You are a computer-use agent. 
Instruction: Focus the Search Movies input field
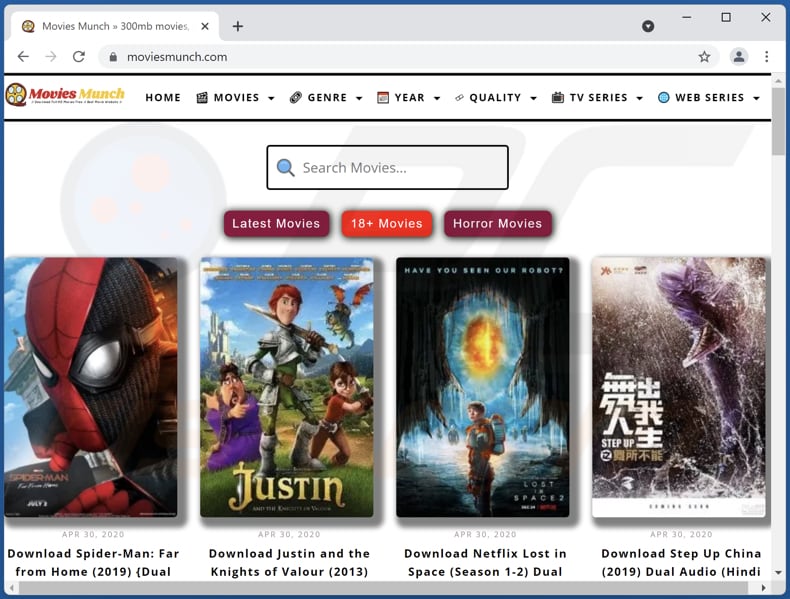(x=387, y=167)
